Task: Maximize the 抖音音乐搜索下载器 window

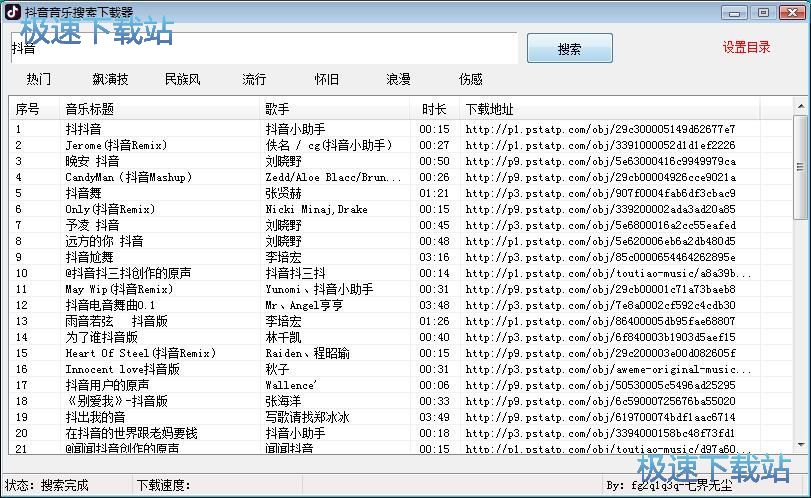Action: point(763,12)
